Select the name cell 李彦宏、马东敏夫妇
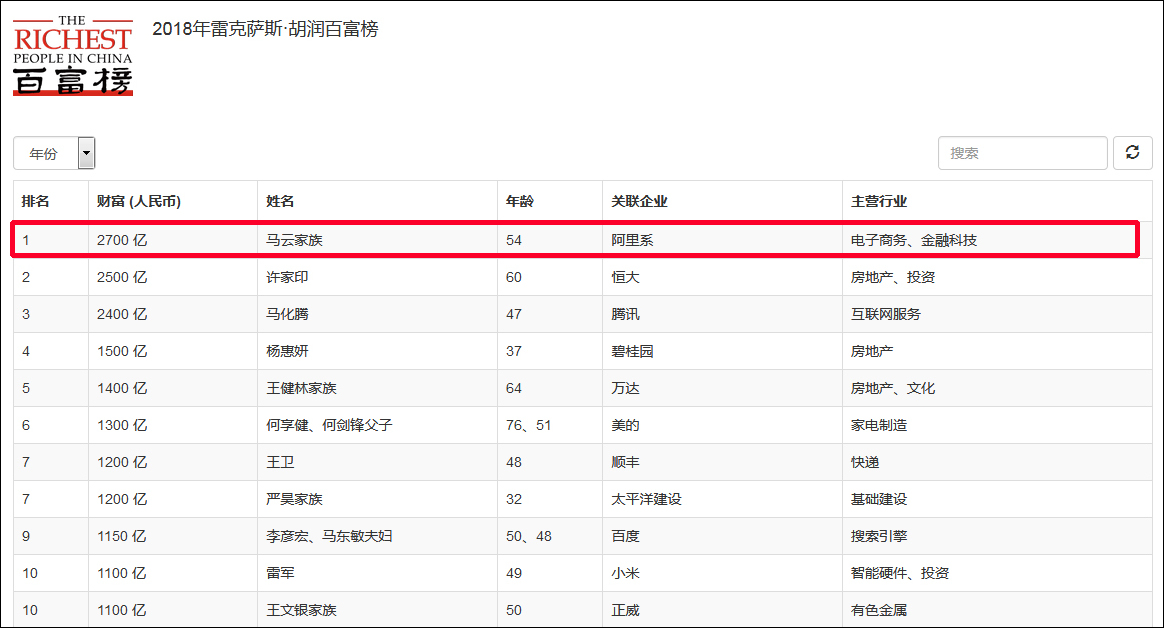Image resolution: width=1164 pixels, height=628 pixels. click(x=329, y=536)
